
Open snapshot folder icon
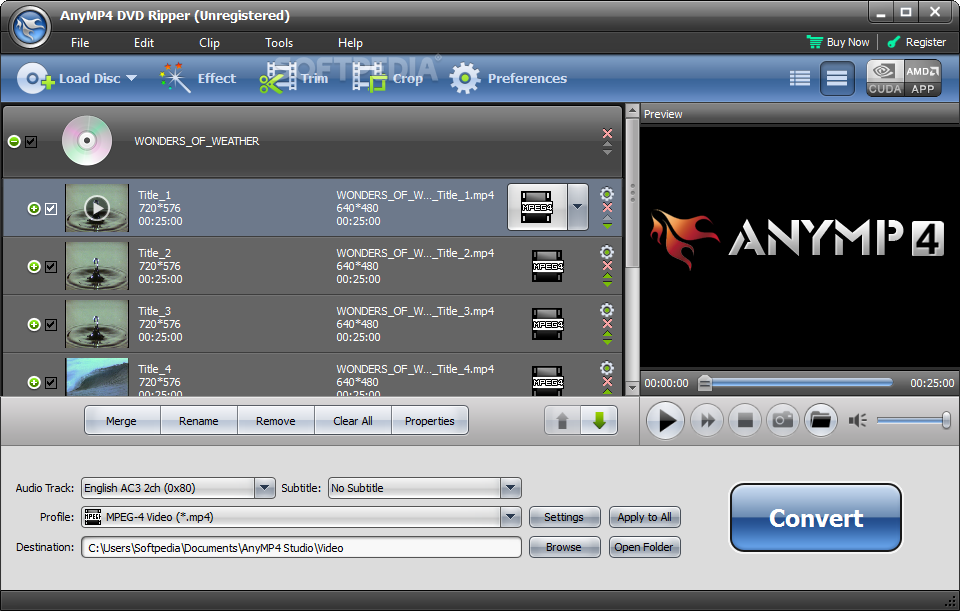click(x=820, y=421)
